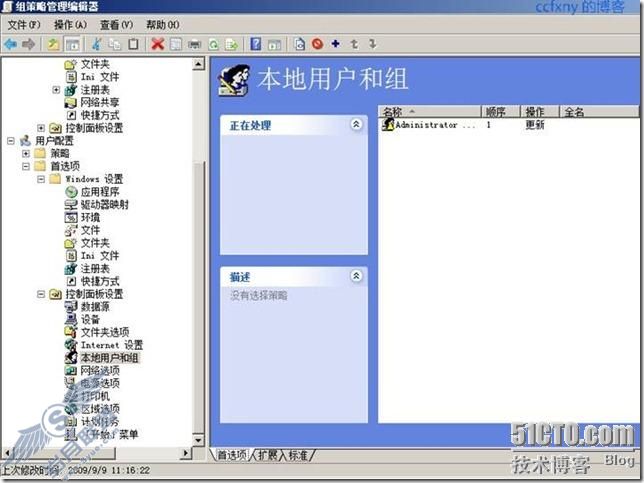Toggle the Show/Hide console tree toolbar icon
This screenshot has width=644, height=483.
click(x=73, y=44)
